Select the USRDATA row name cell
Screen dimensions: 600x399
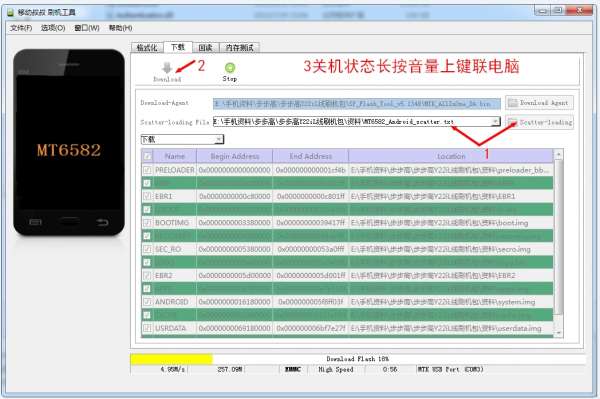174,328
